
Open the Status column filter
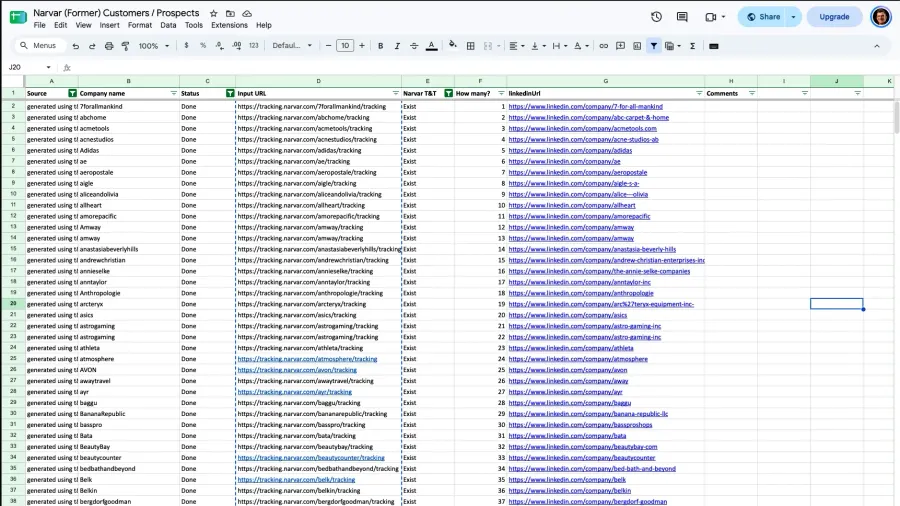click(x=230, y=93)
